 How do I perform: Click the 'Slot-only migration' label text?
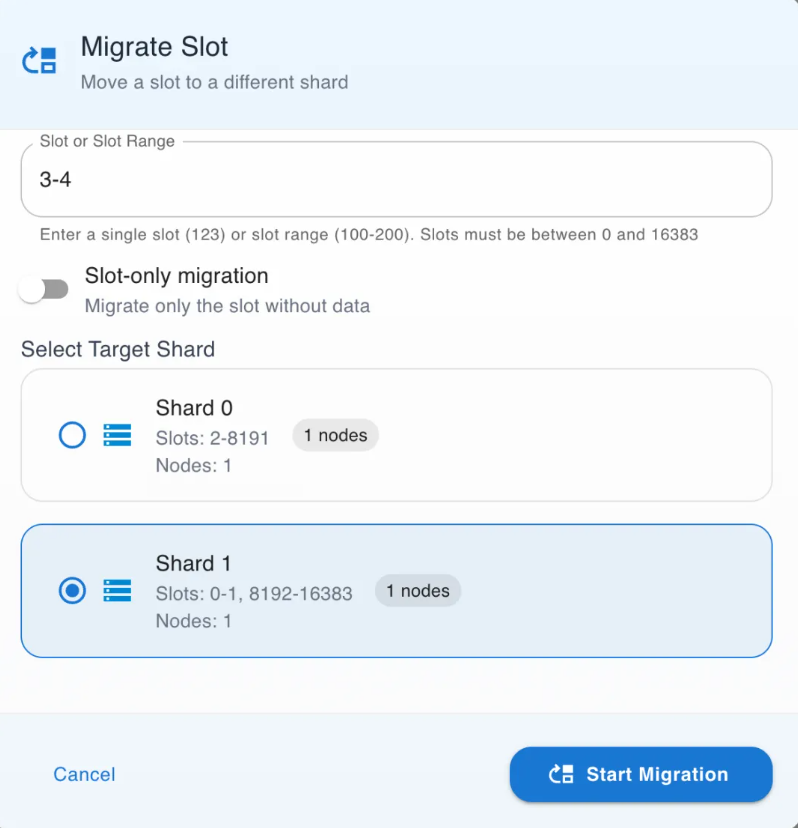point(176,276)
